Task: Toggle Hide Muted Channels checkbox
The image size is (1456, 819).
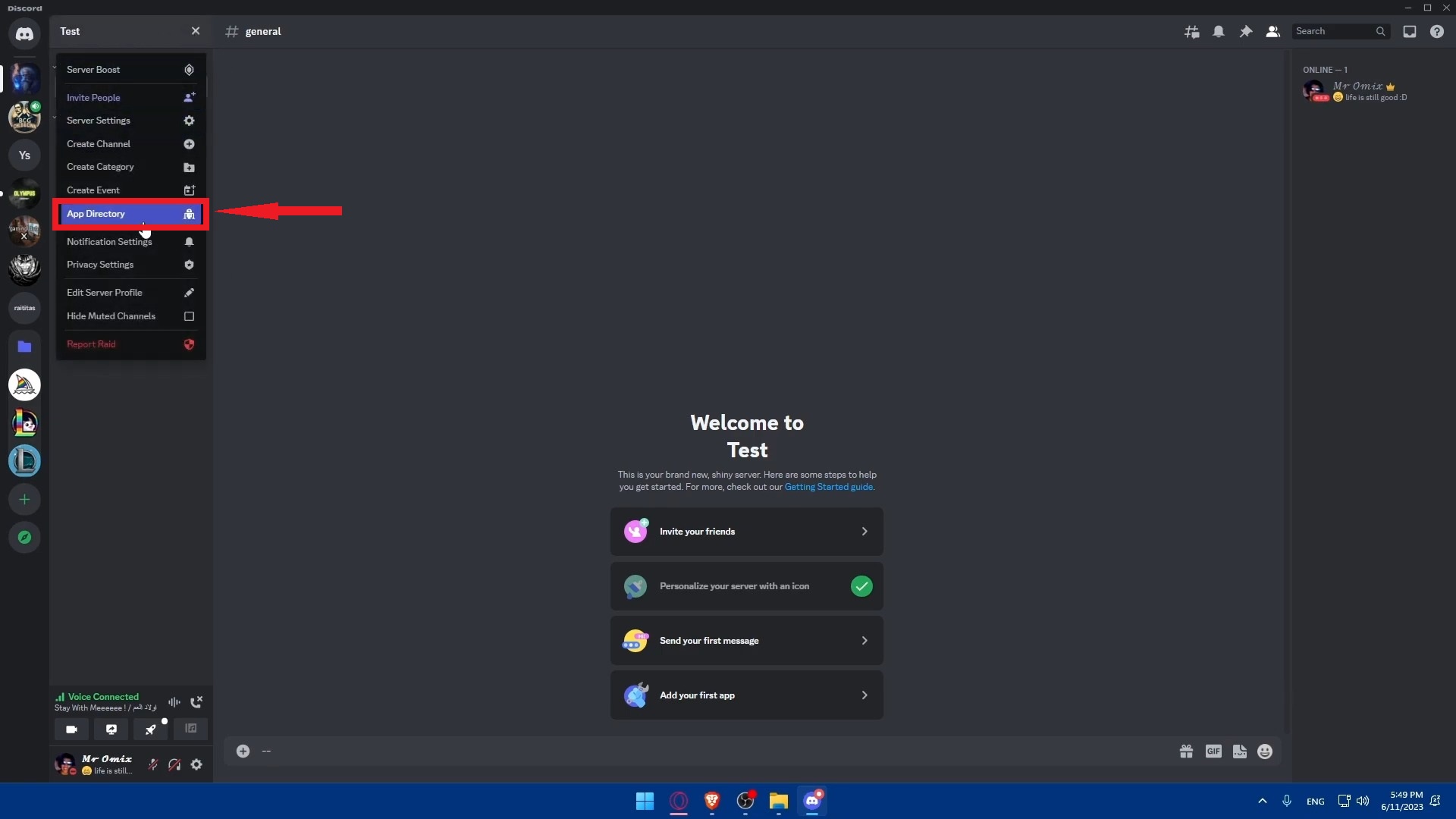Action: [189, 316]
